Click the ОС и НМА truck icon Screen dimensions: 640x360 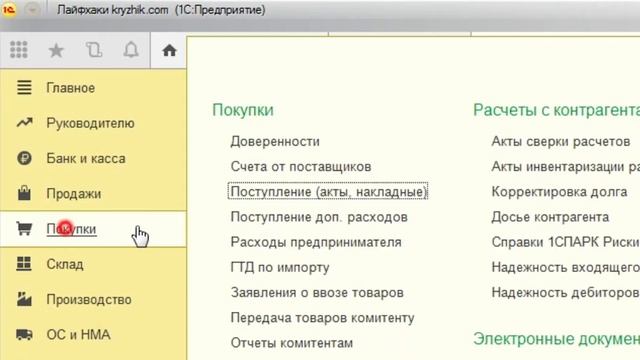coord(24,335)
